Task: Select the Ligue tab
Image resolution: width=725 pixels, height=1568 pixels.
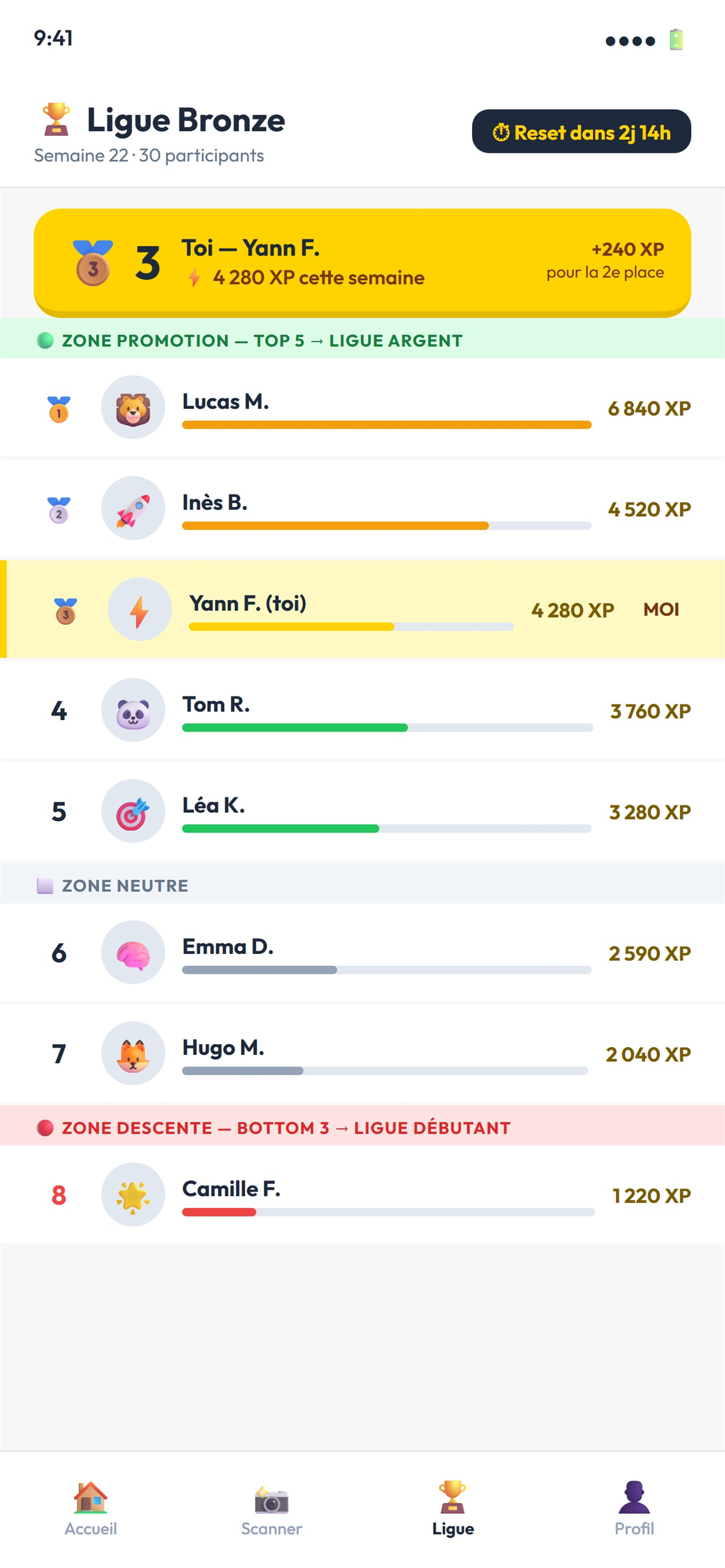Action: coord(453,1508)
